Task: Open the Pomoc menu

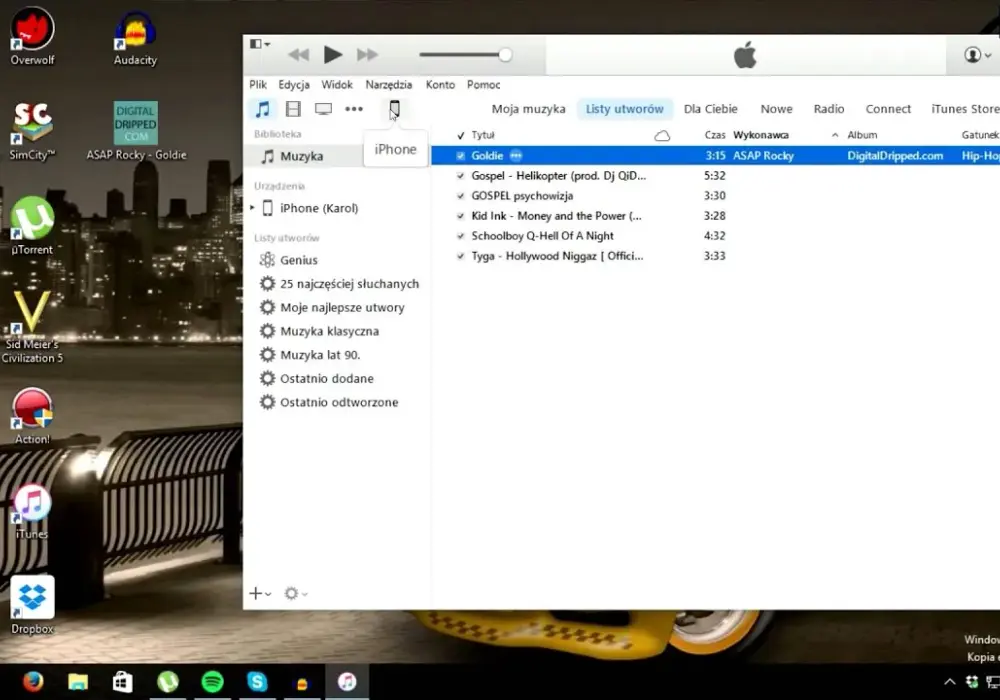Action: [483, 84]
